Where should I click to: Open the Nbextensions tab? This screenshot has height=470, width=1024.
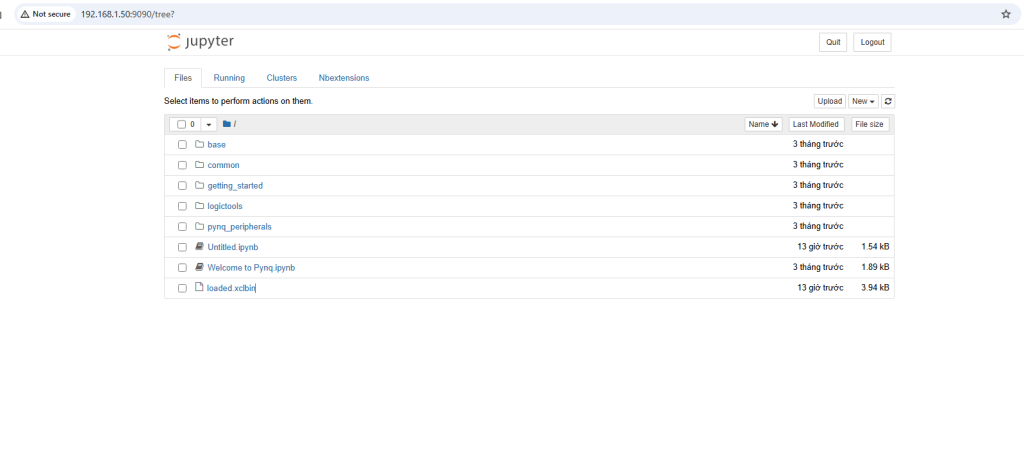[343, 78]
